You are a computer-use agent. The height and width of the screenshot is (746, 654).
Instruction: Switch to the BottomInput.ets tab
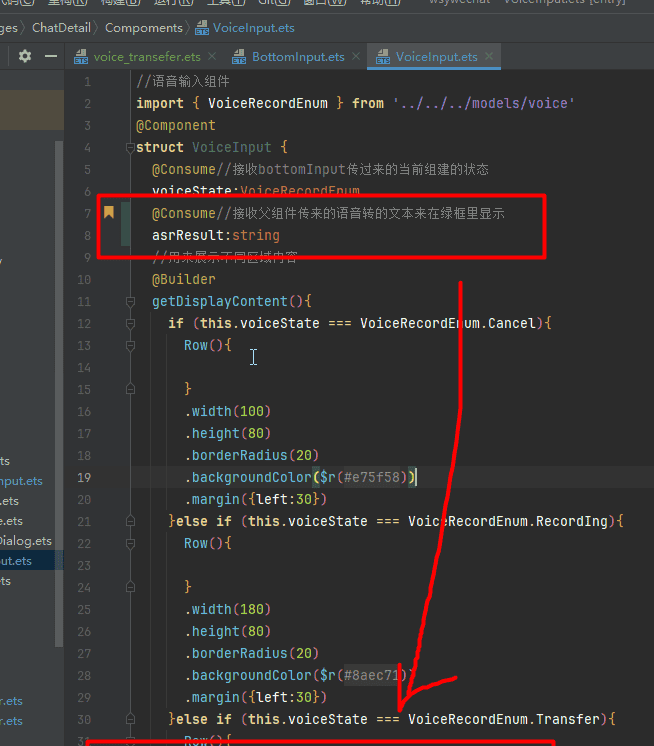coord(297,58)
